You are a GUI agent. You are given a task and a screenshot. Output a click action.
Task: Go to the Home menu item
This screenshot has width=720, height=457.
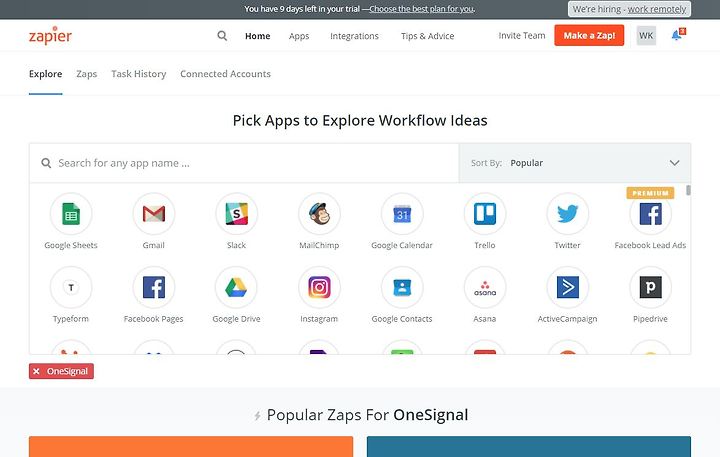(x=258, y=36)
